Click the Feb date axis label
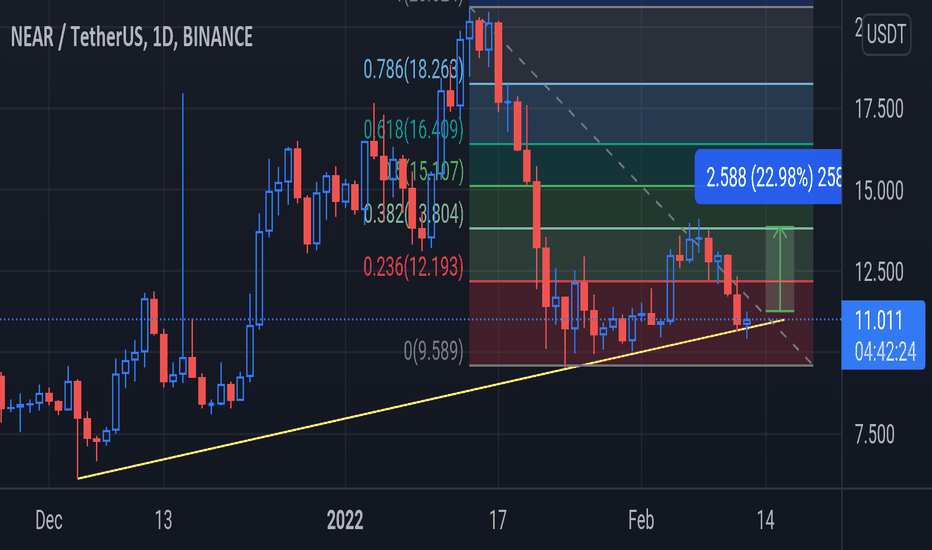The height and width of the screenshot is (550, 932). [x=641, y=520]
